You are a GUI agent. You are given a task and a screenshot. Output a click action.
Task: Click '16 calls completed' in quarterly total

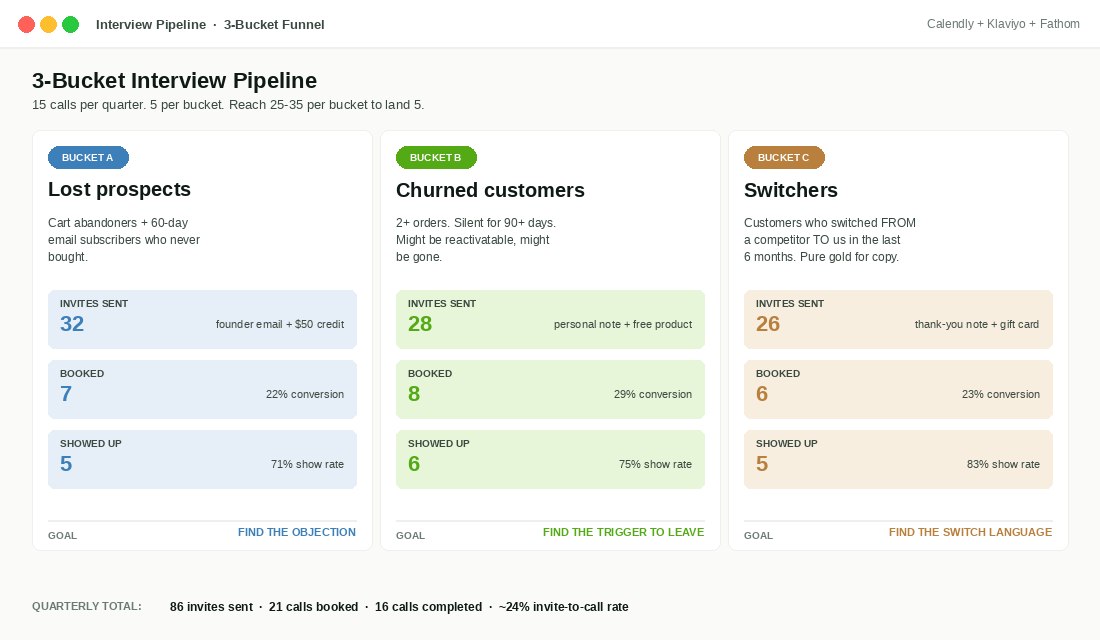pyautogui.click(x=429, y=607)
